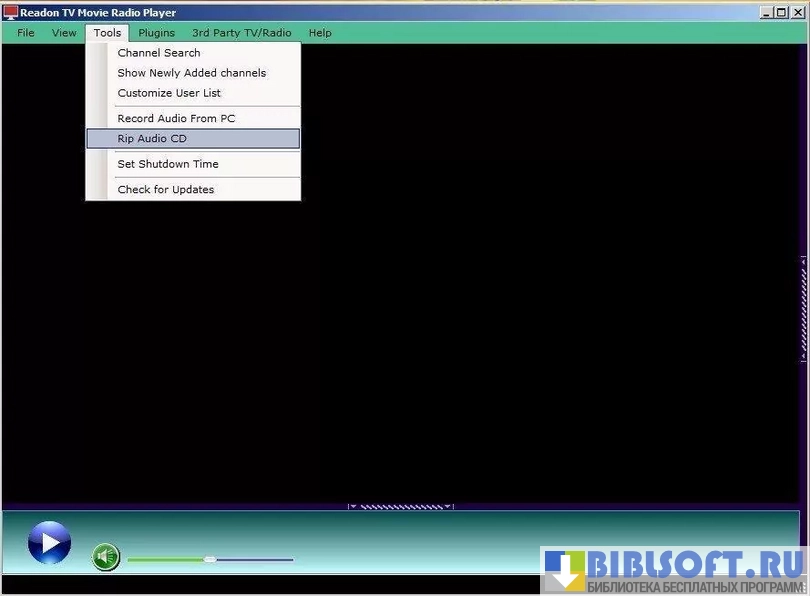
Task: Select Set Shutdown Time entry
Action: pos(168,164)
